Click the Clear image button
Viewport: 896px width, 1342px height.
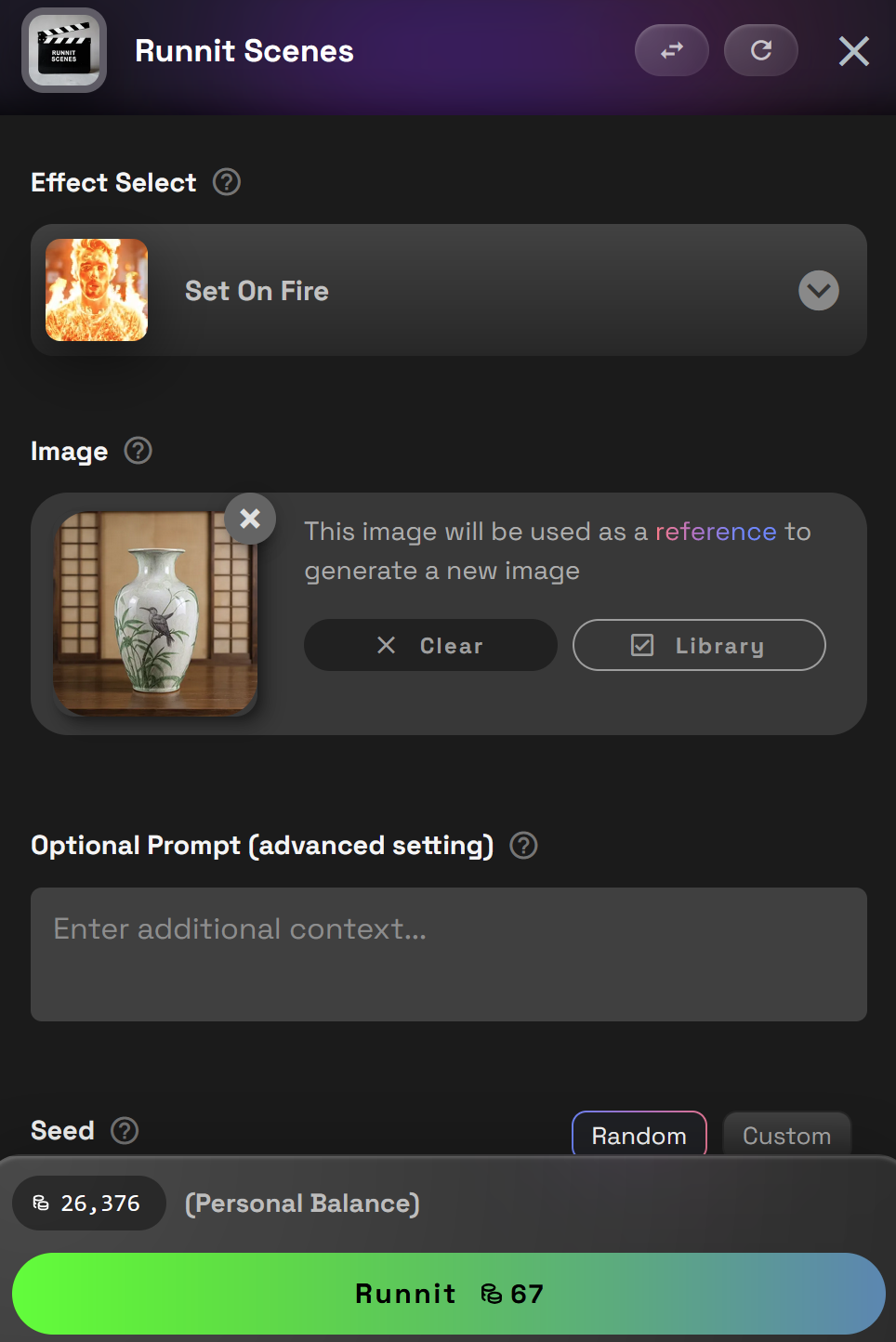[430, 645]
